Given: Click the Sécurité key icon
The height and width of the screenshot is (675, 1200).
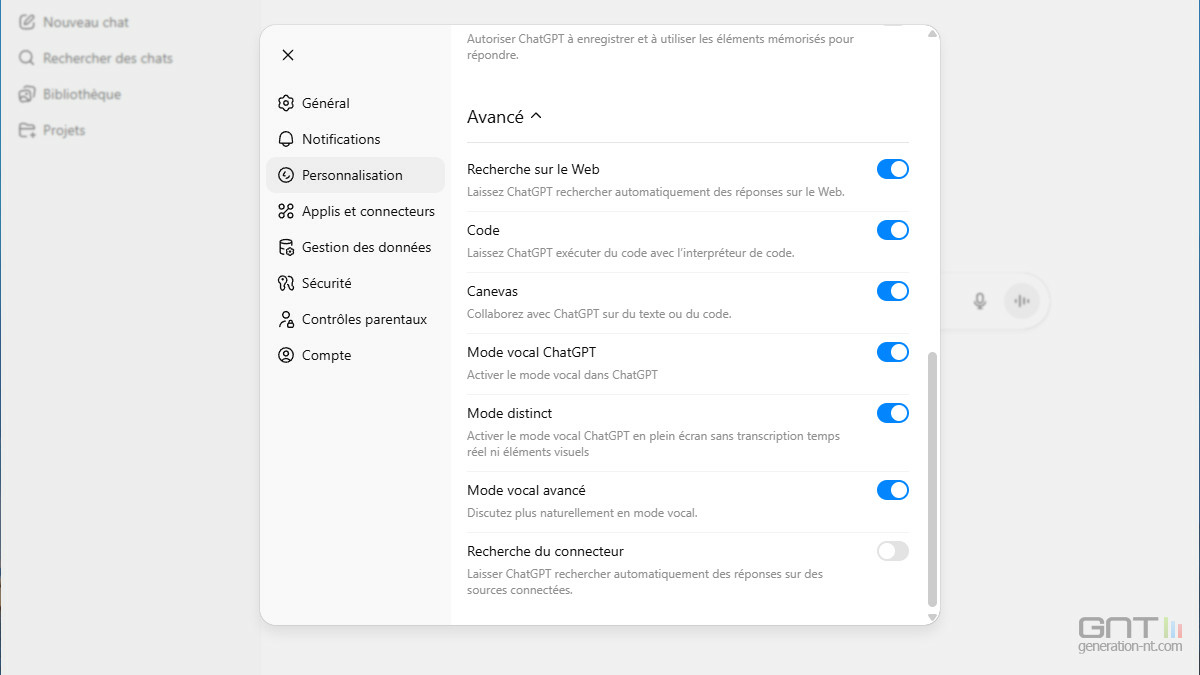Looking at the screenshot, I should tap(286, 283).
